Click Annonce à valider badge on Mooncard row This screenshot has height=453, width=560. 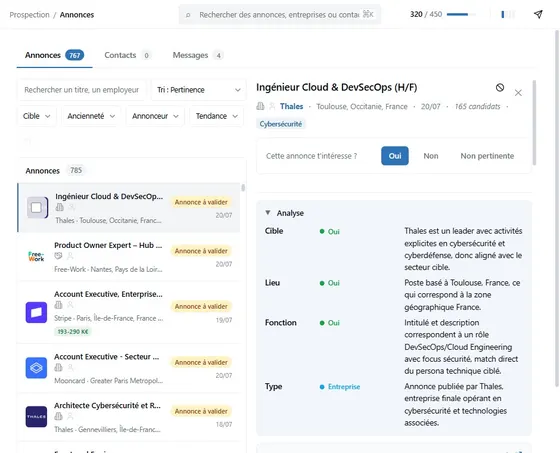[x=201, y=362]
